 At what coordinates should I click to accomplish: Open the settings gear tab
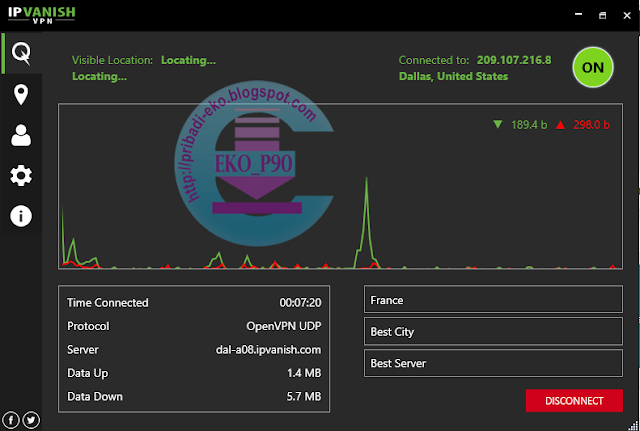(21, 176)
